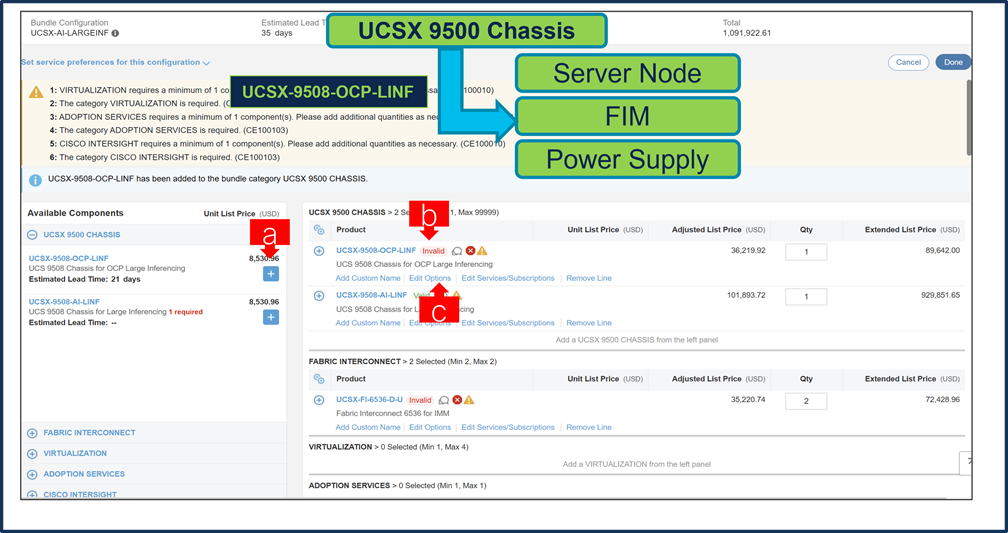Click the Invalid badge on UCSX-9508-OCP-LINF
The image size is (1008, 533).
(433, 251)
